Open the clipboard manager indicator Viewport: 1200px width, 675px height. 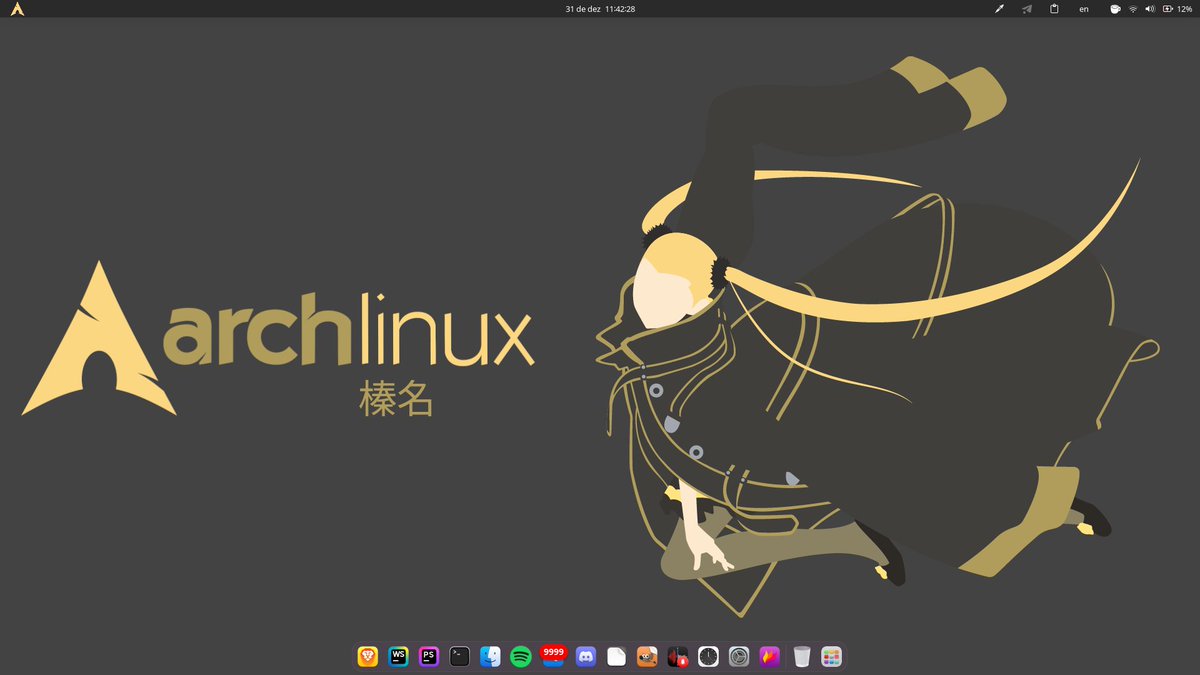(1054, 9)
